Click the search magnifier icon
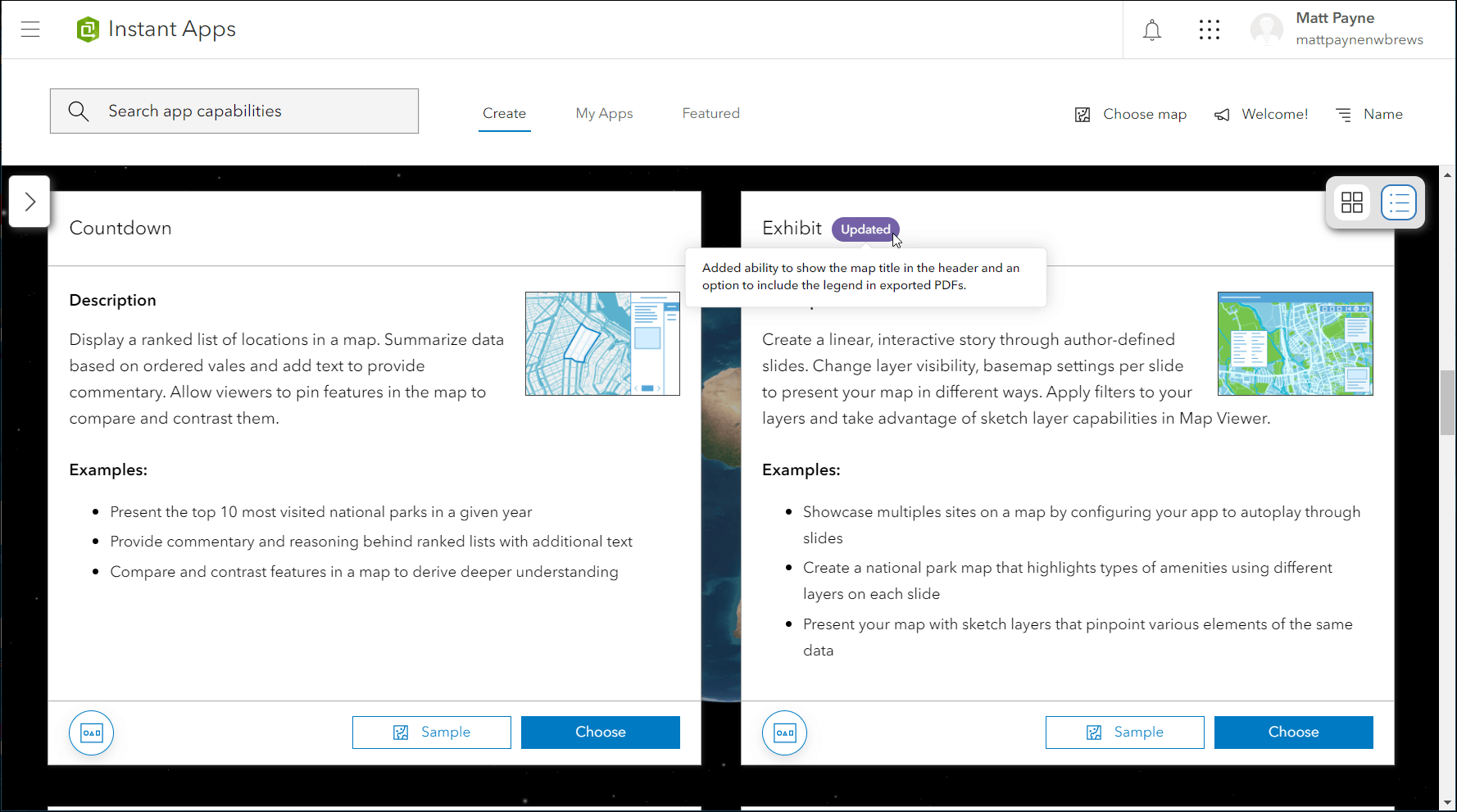The image size is (1457, 812). click(x=79, y=111)
